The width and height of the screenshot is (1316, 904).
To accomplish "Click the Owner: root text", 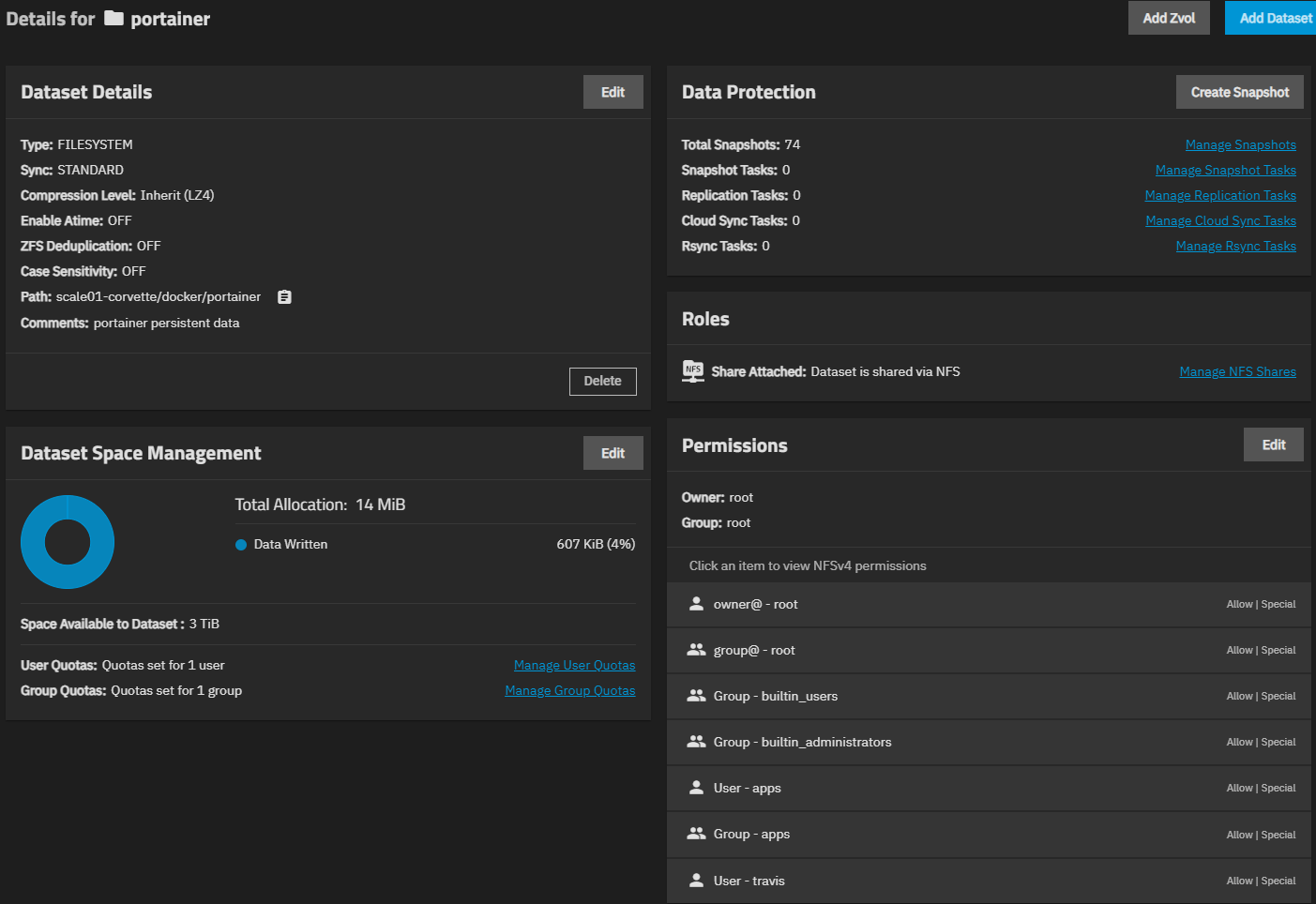I will pyautogui.click(x=718, y=497).
